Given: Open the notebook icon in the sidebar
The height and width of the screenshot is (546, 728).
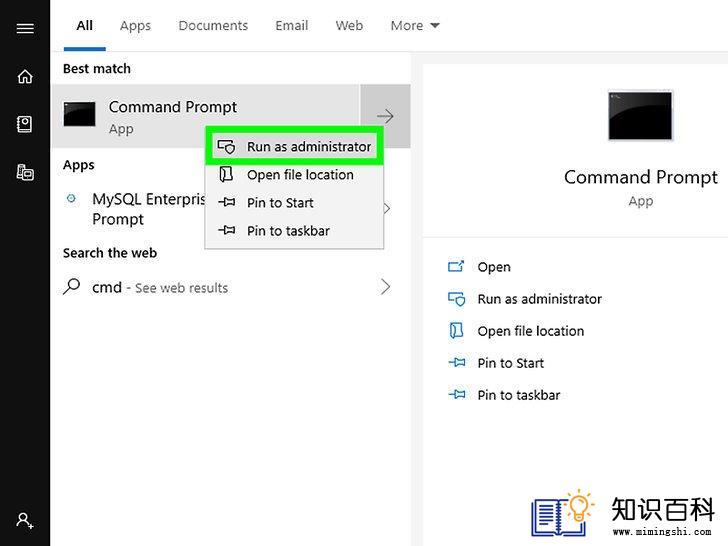Looking at the screenshot, I should 25,124.
